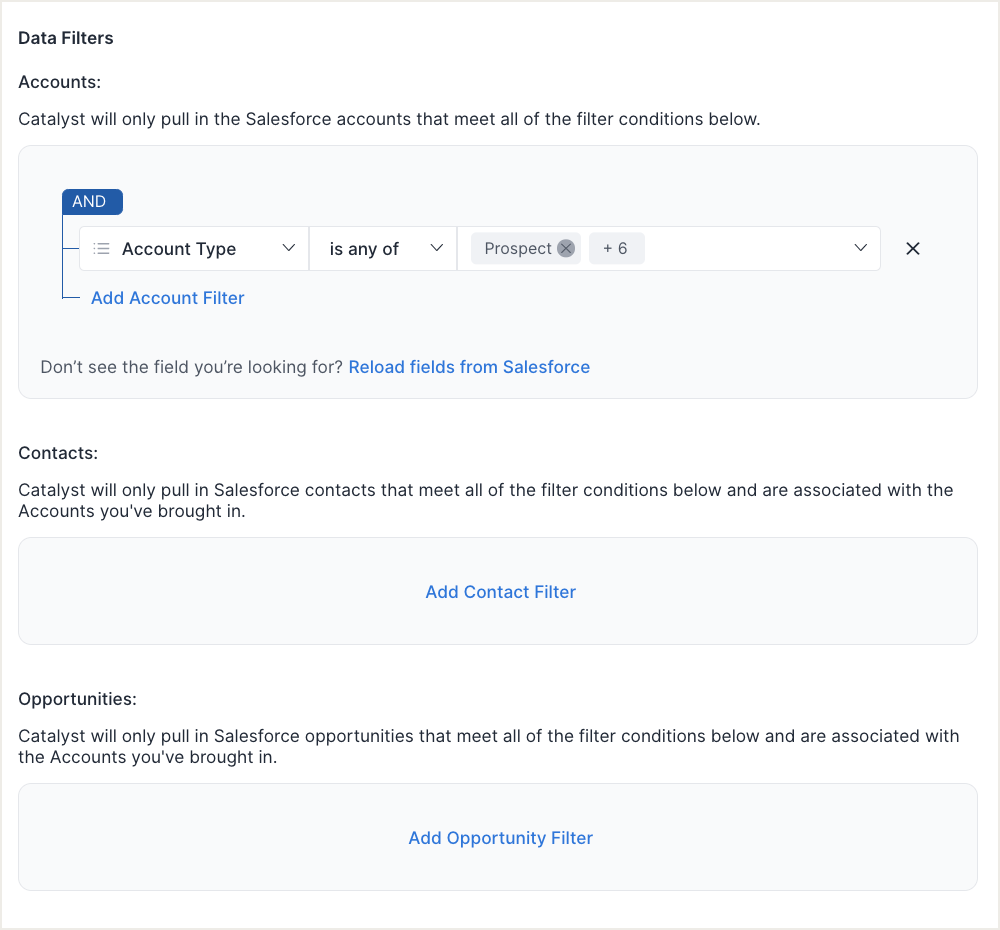Viewport: 1000px width, 930px height.
Task: Click the Prospect value chip label
Action: point(517,249)
